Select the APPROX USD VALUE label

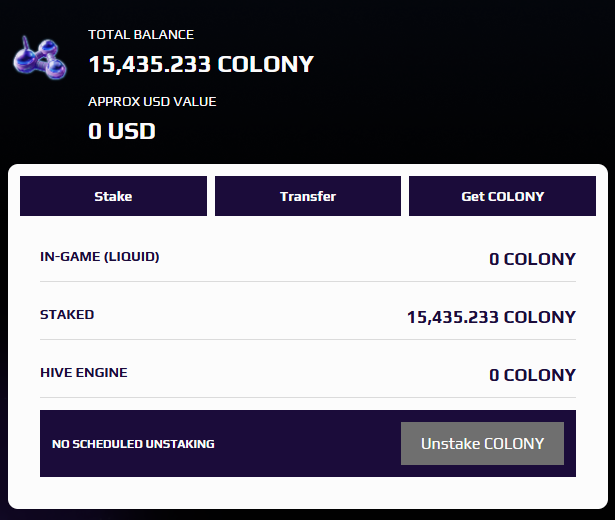(152, 102)
